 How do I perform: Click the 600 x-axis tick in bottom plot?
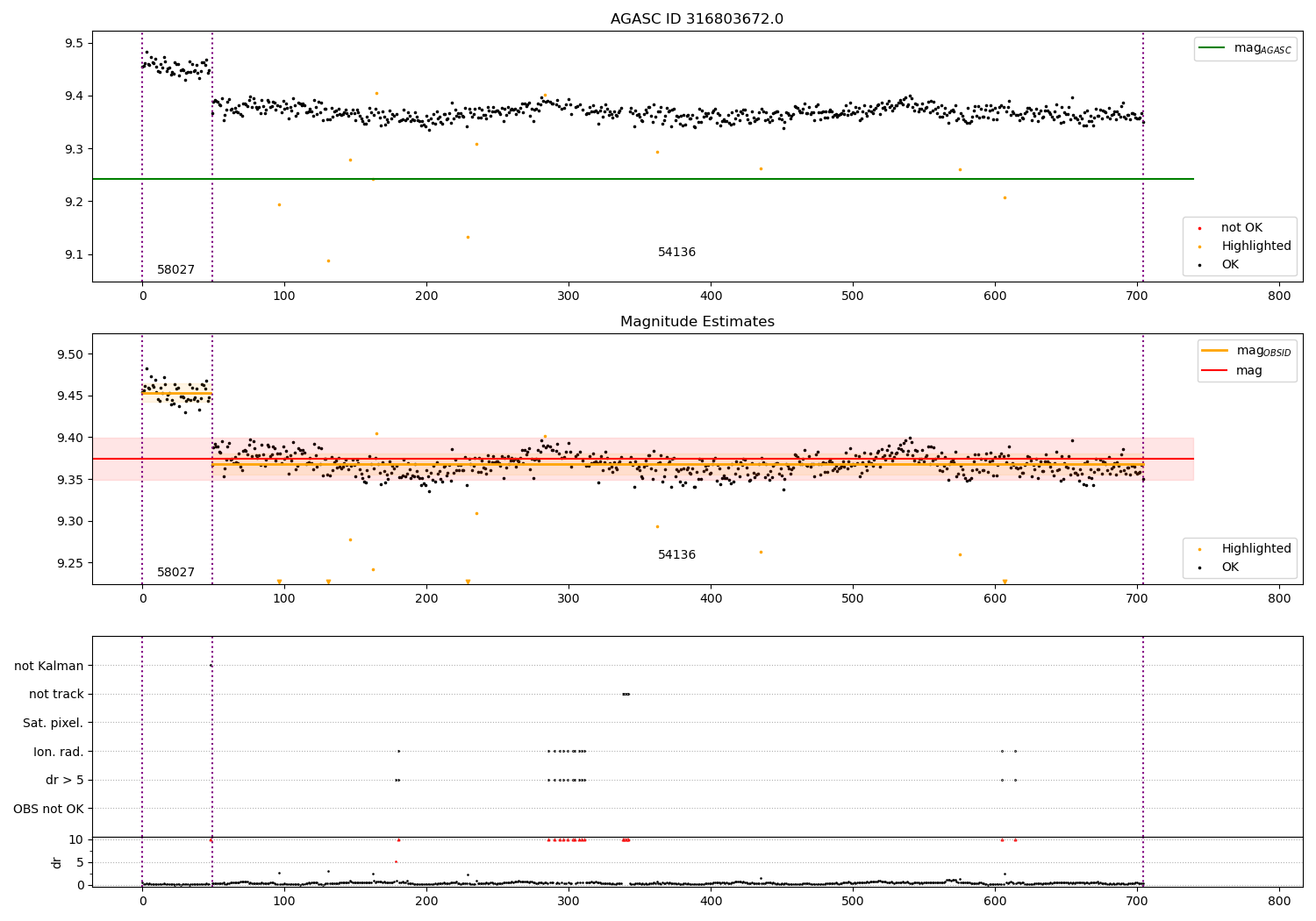[x=995, y=901]
